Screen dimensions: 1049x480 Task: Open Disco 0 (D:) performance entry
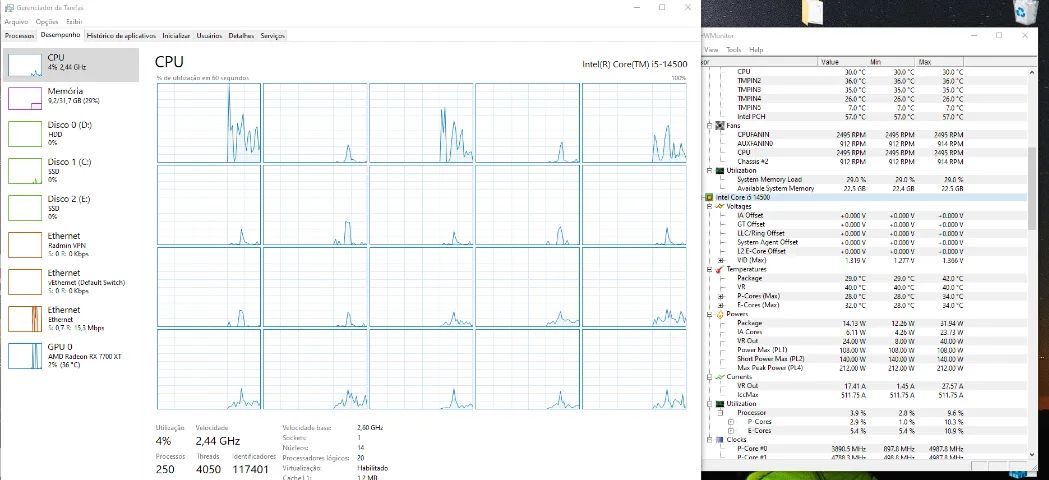coord(71,133)
